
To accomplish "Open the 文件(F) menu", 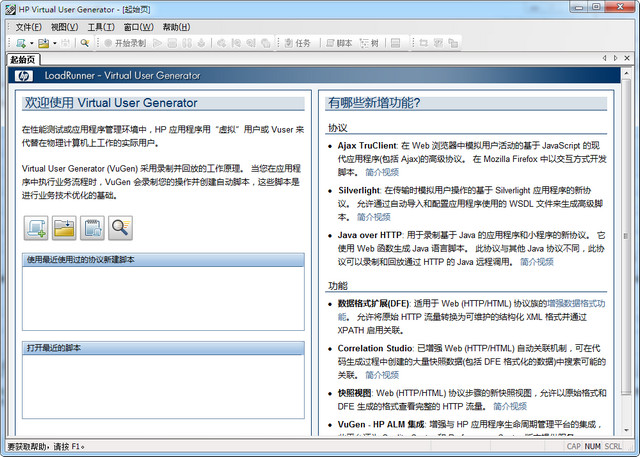I will tap(29, 27).
